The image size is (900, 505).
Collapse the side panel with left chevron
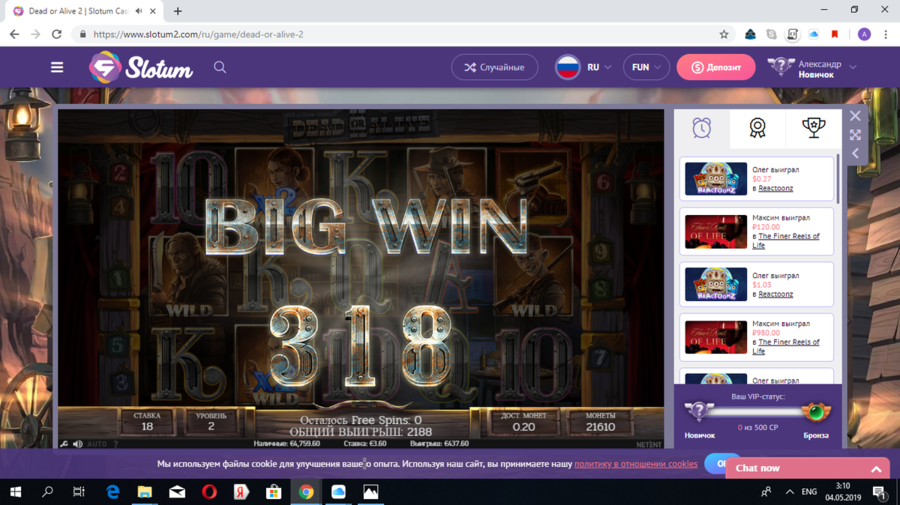(x=855, y=153)
